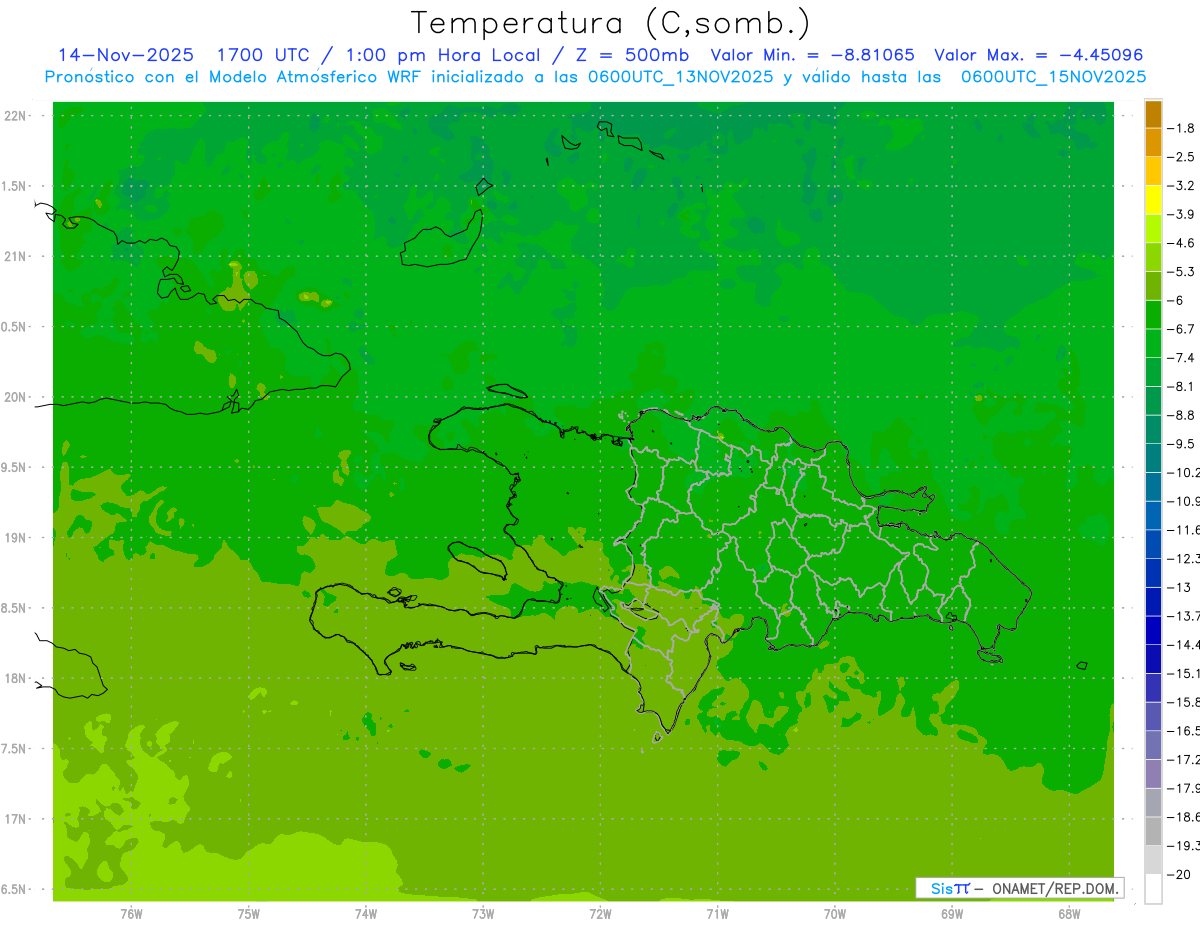Click the yellow swatch between -3.2 and -3.9
The width and height of the screenshot is (1200, 927).
pyautogui.click(x=1153, y=200)
